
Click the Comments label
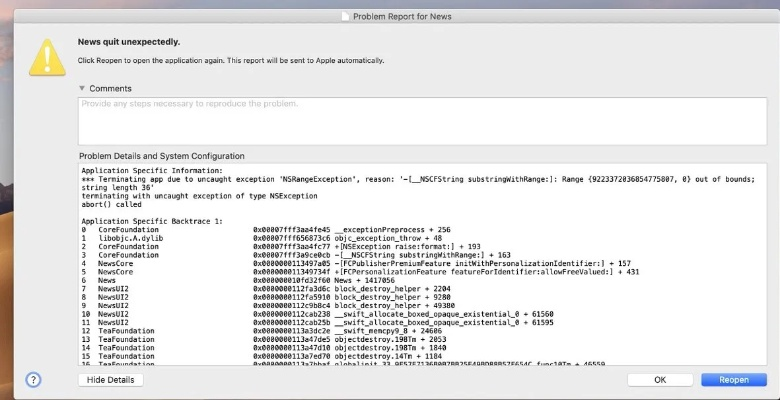click(x=110, y=89)
